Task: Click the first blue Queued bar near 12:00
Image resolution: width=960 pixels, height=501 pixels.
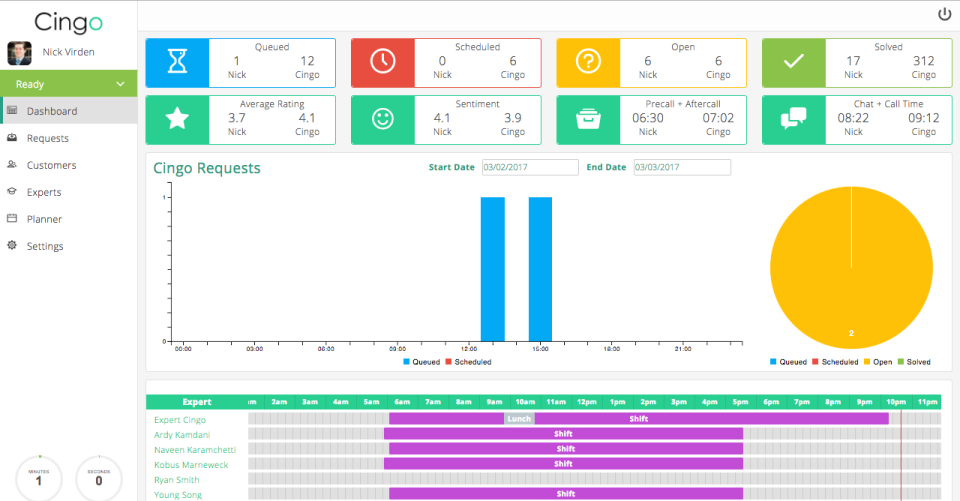Action: pos(492,269)
